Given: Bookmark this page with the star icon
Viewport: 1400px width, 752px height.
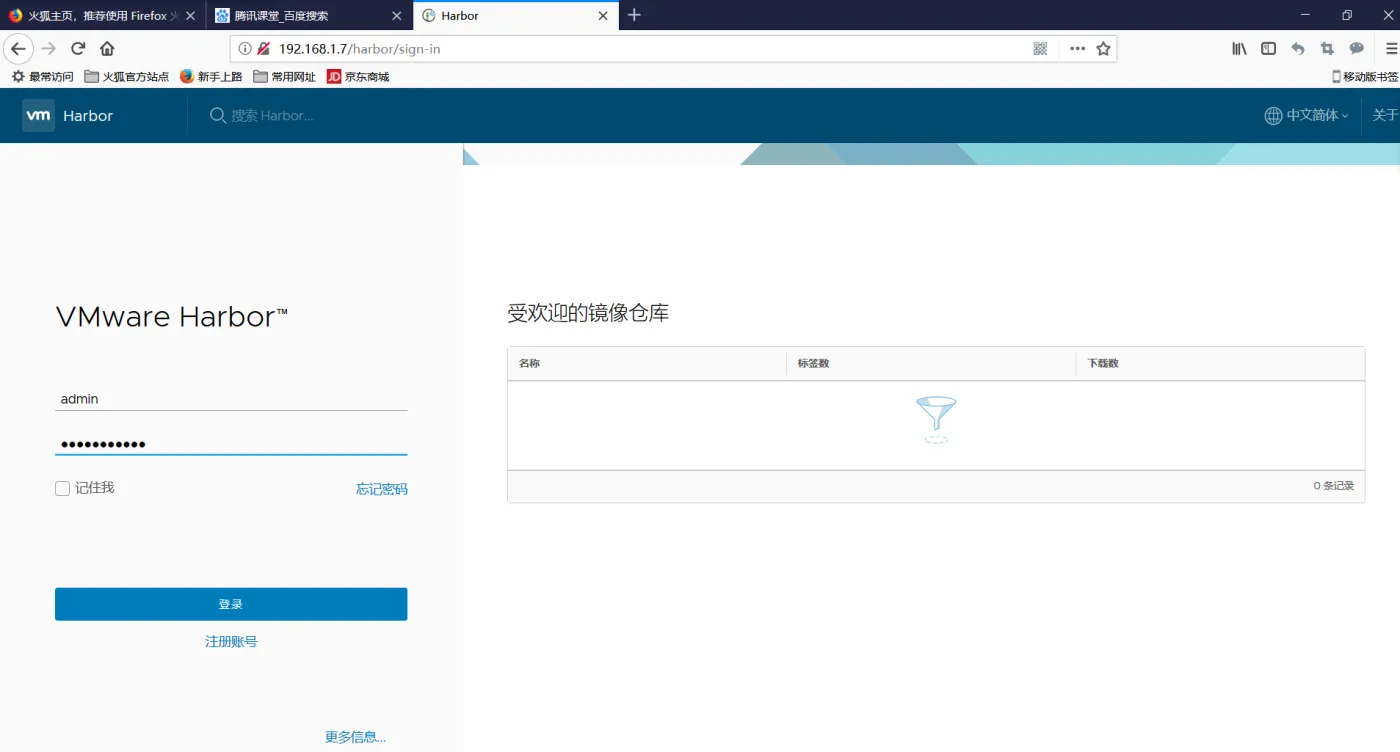Looking at the screenshot, I should click(1103, 48).
